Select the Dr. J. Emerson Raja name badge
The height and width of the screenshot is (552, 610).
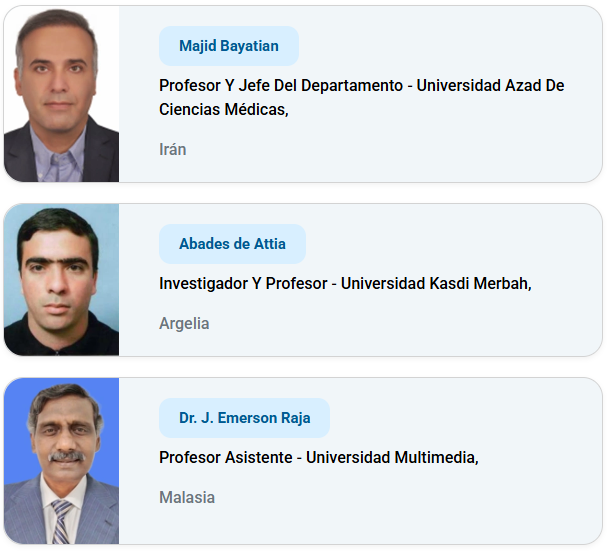244,418
